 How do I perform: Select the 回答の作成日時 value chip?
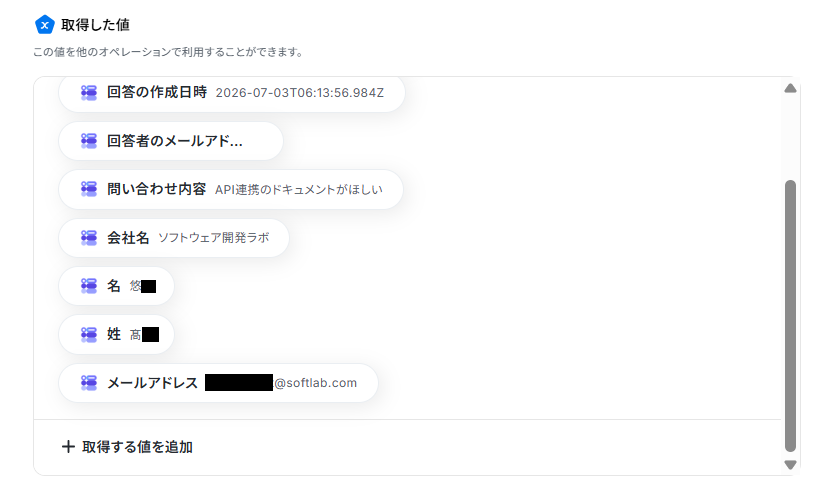(x=232, y=93)
